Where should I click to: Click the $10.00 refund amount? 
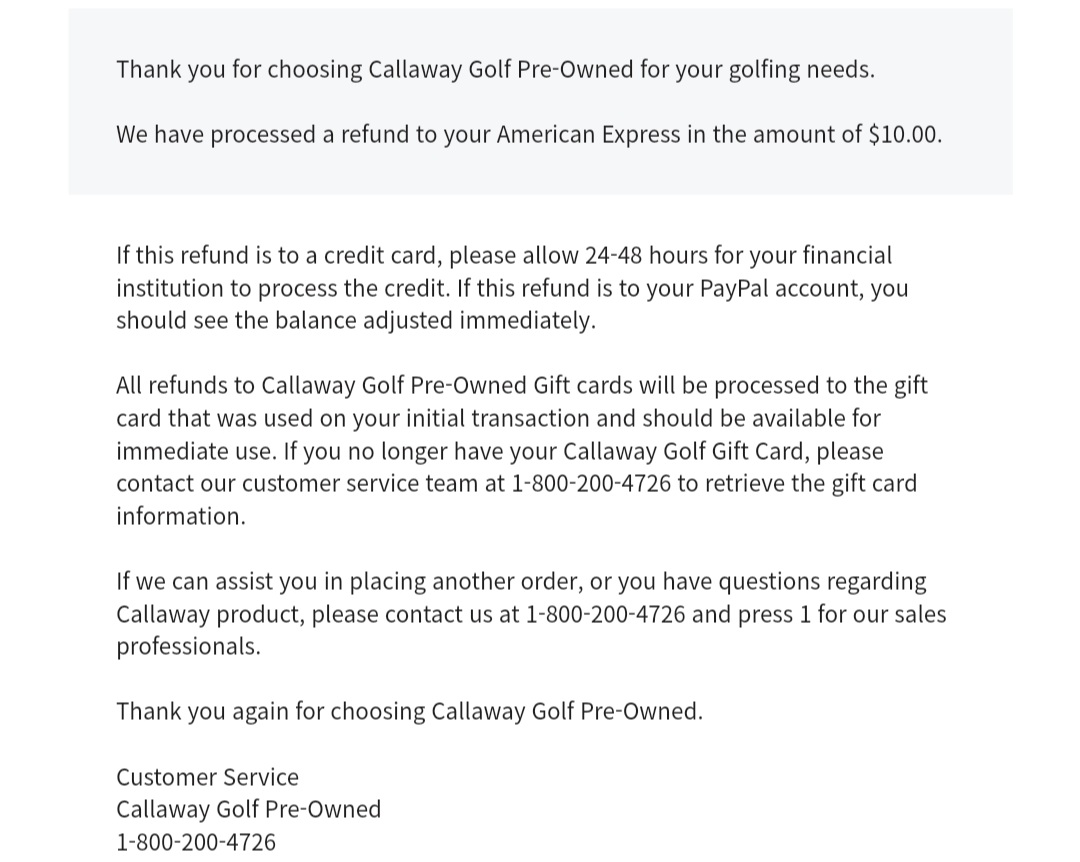pyautogui.click(x=904, y=135)
